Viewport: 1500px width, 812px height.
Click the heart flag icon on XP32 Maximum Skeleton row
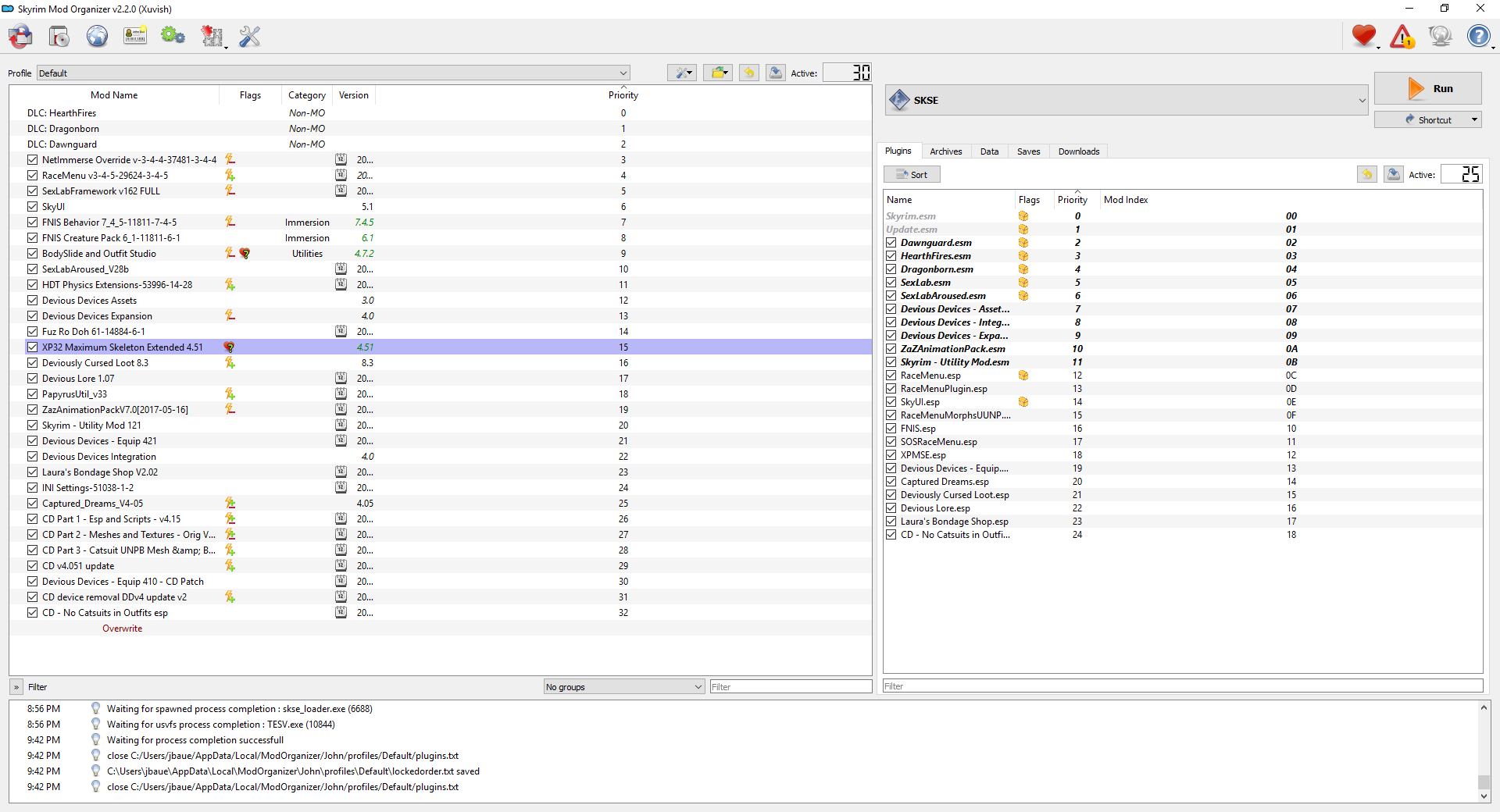(x=230, y=347)
